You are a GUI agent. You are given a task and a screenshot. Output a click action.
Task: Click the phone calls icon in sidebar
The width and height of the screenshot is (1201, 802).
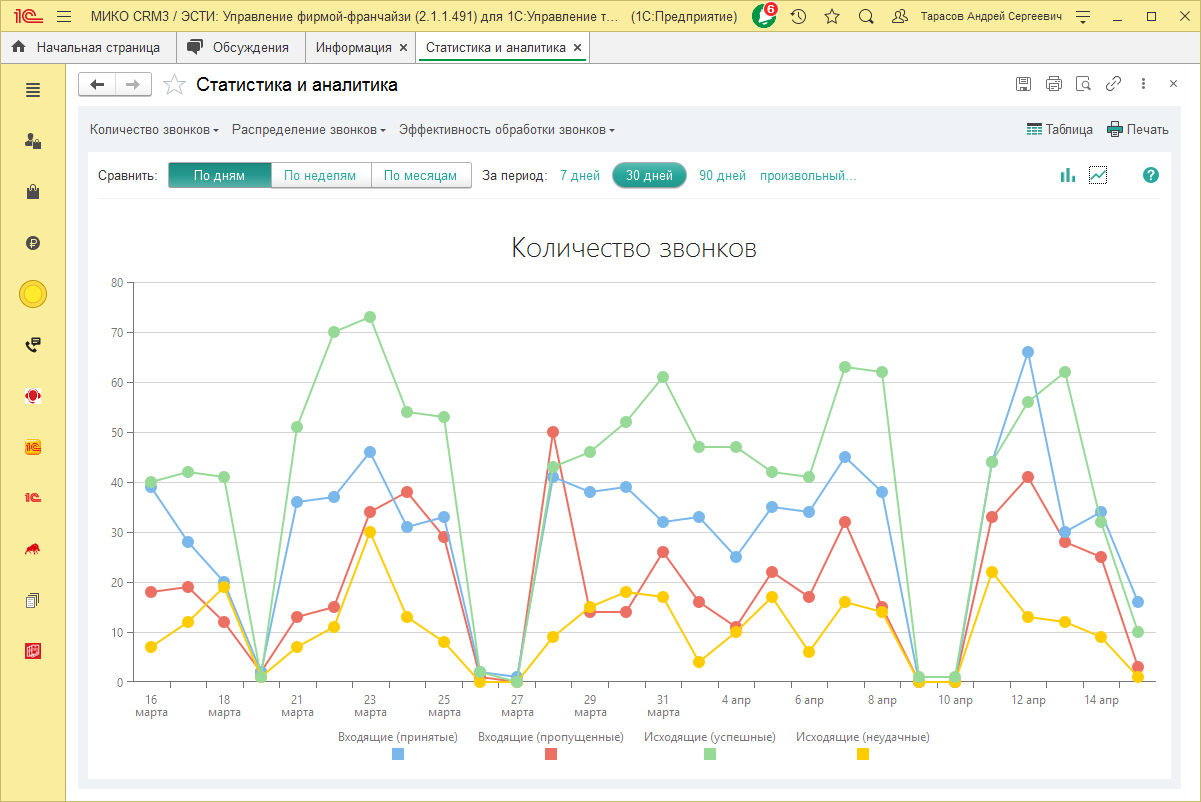(33, 345)
